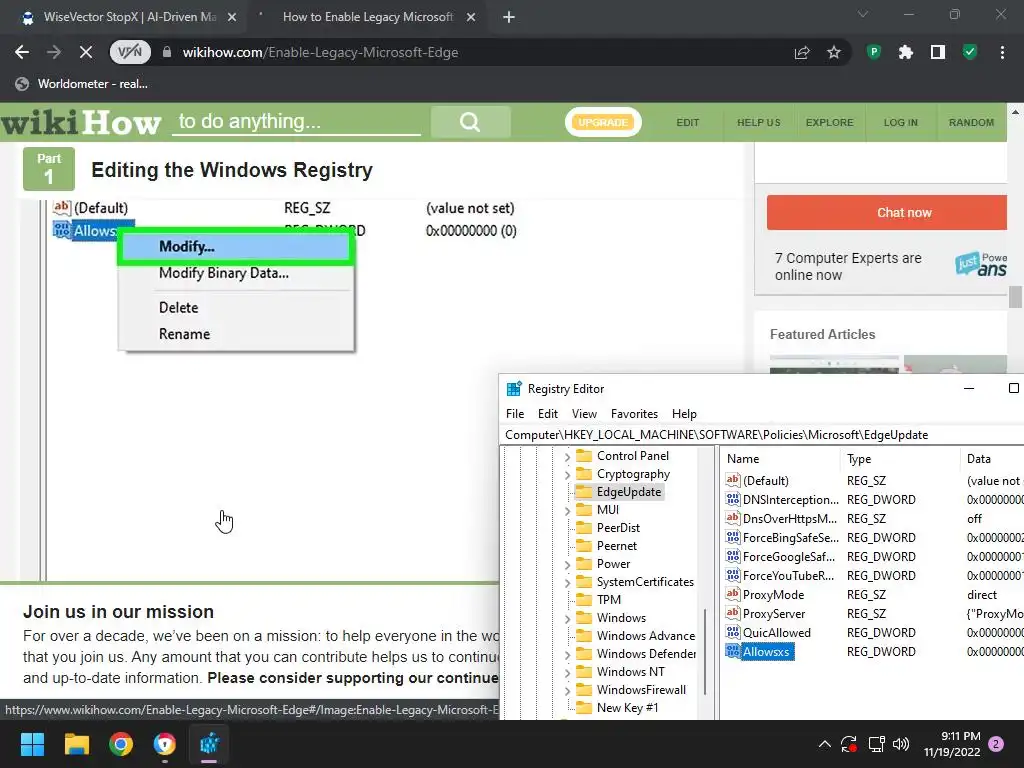This screenshot has height=768, width=1024.
Task: Open Chrome three-dot menu
Action: coord(1002,52)
